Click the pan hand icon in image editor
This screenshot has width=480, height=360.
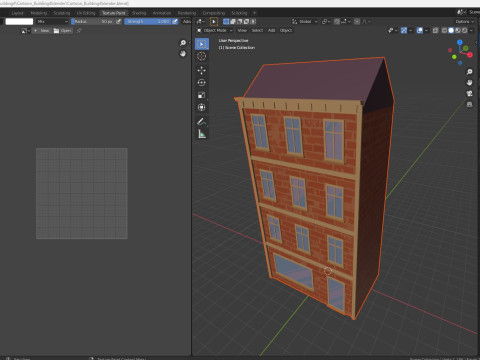click(183, 53)
